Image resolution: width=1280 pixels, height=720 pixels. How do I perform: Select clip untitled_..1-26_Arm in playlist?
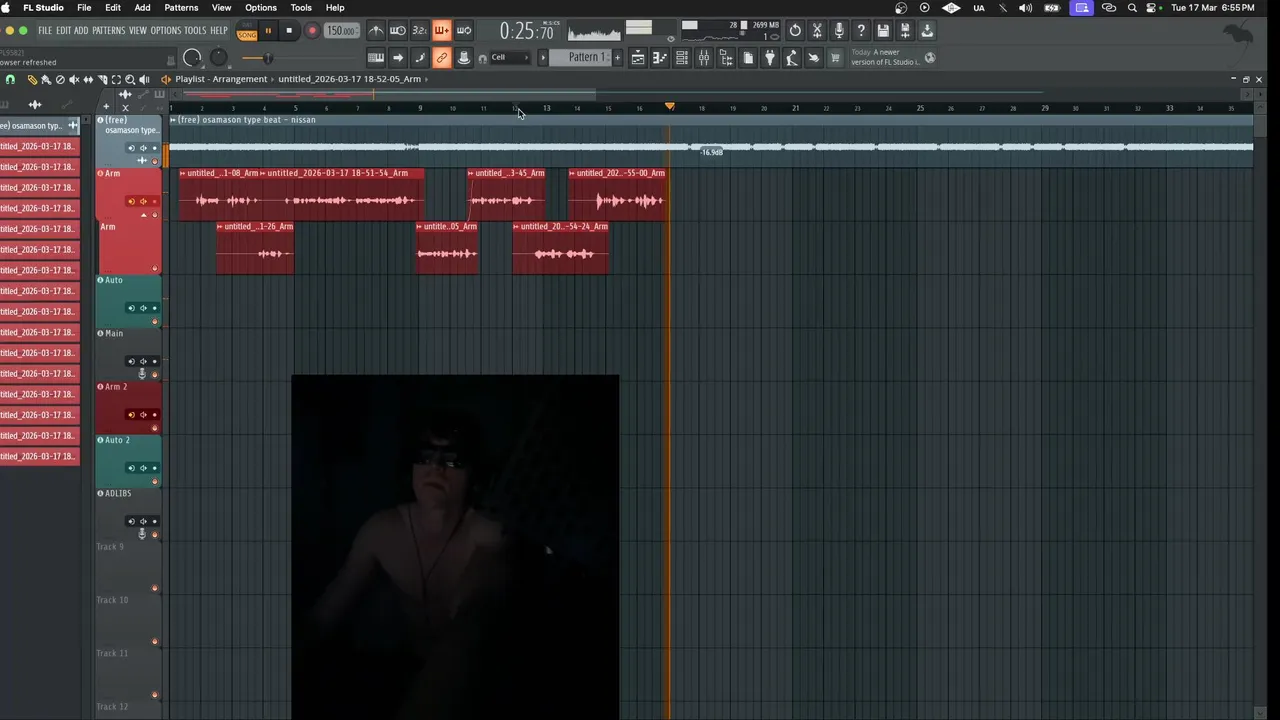(255, 247)
